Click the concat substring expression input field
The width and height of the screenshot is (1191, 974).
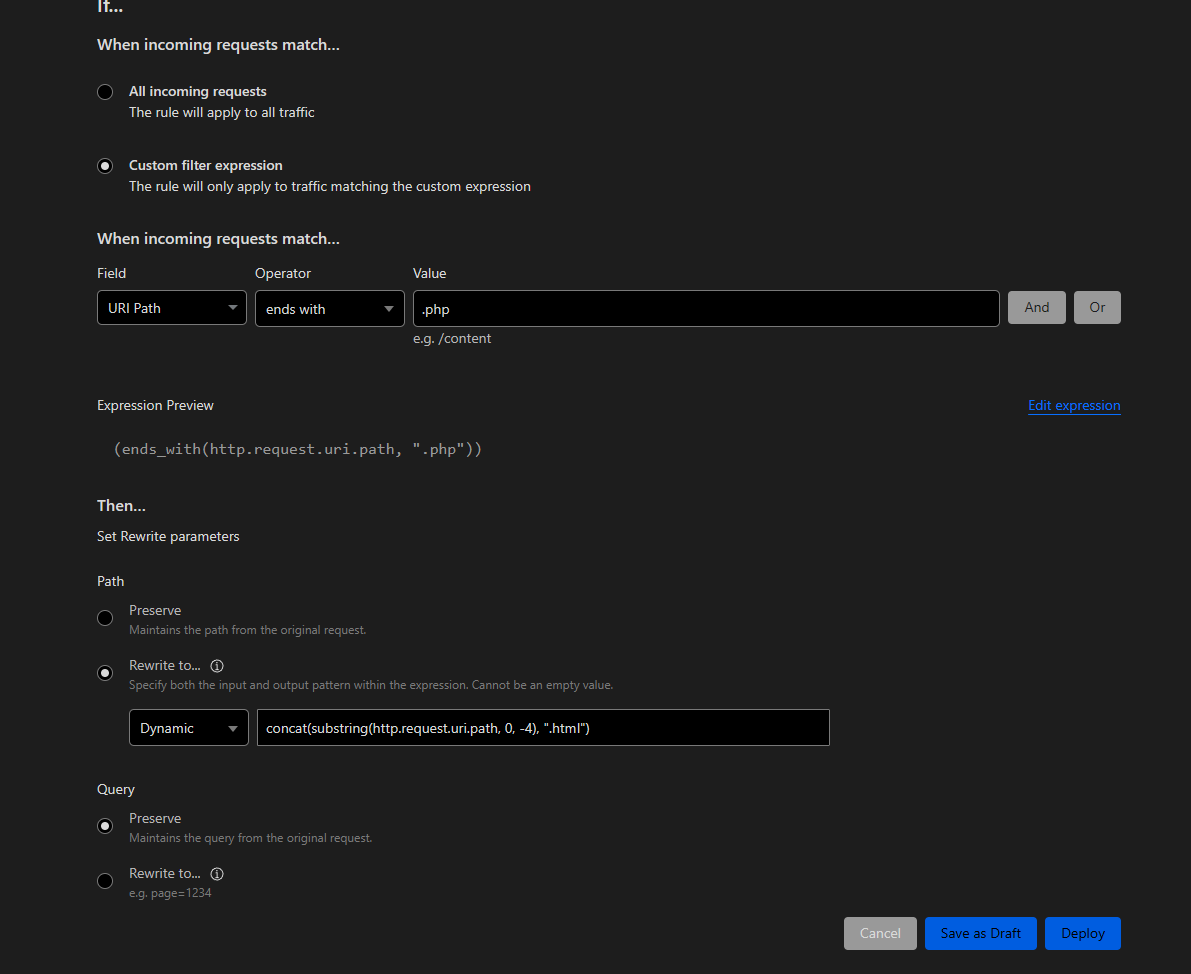543,727
